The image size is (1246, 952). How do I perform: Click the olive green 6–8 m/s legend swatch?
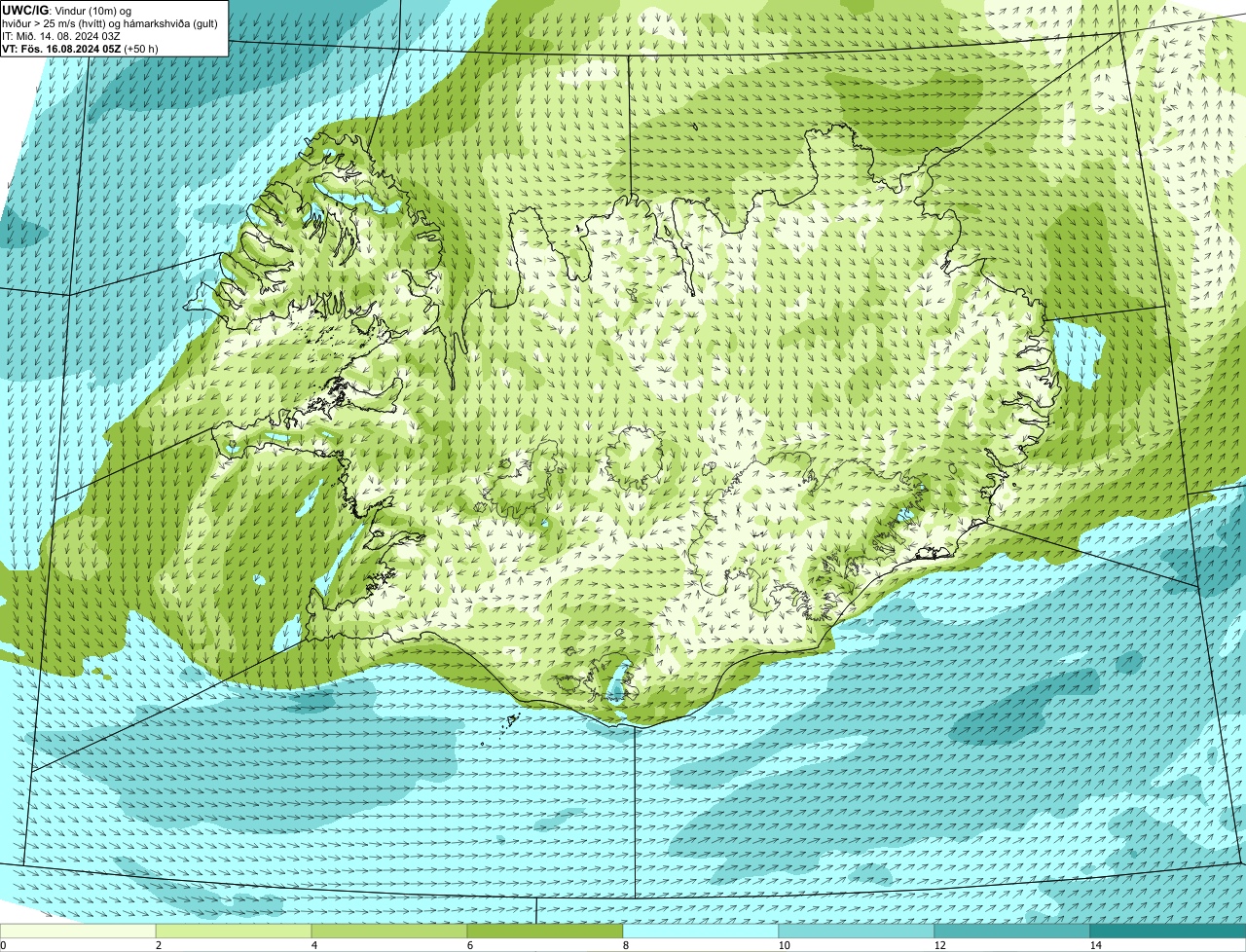[545, 931]
